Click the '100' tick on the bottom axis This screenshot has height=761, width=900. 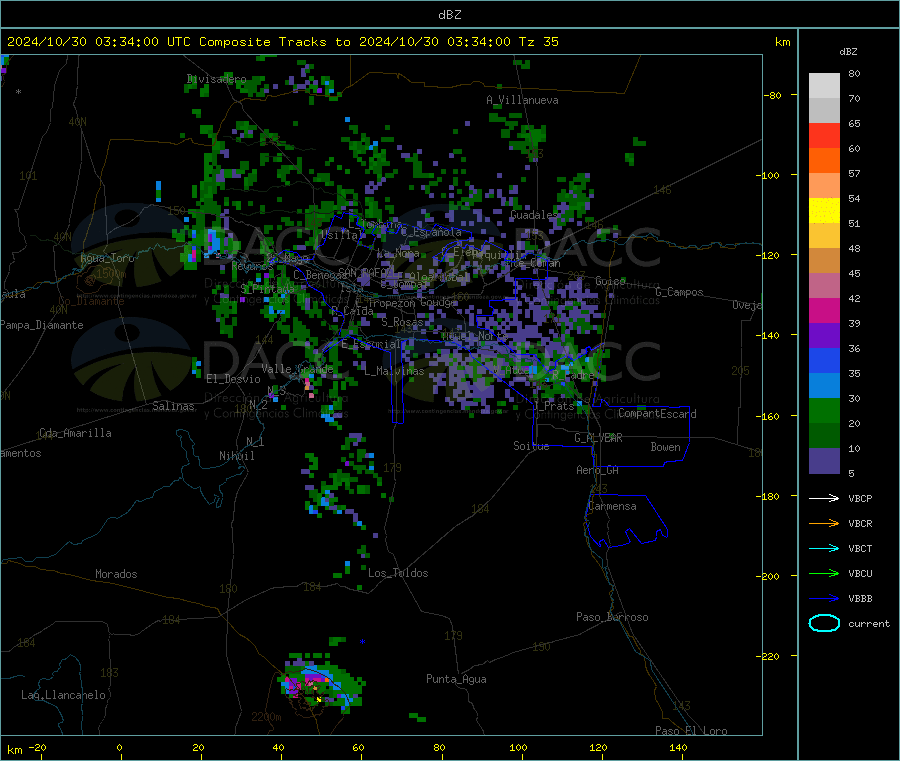click(x=518, y=748)
